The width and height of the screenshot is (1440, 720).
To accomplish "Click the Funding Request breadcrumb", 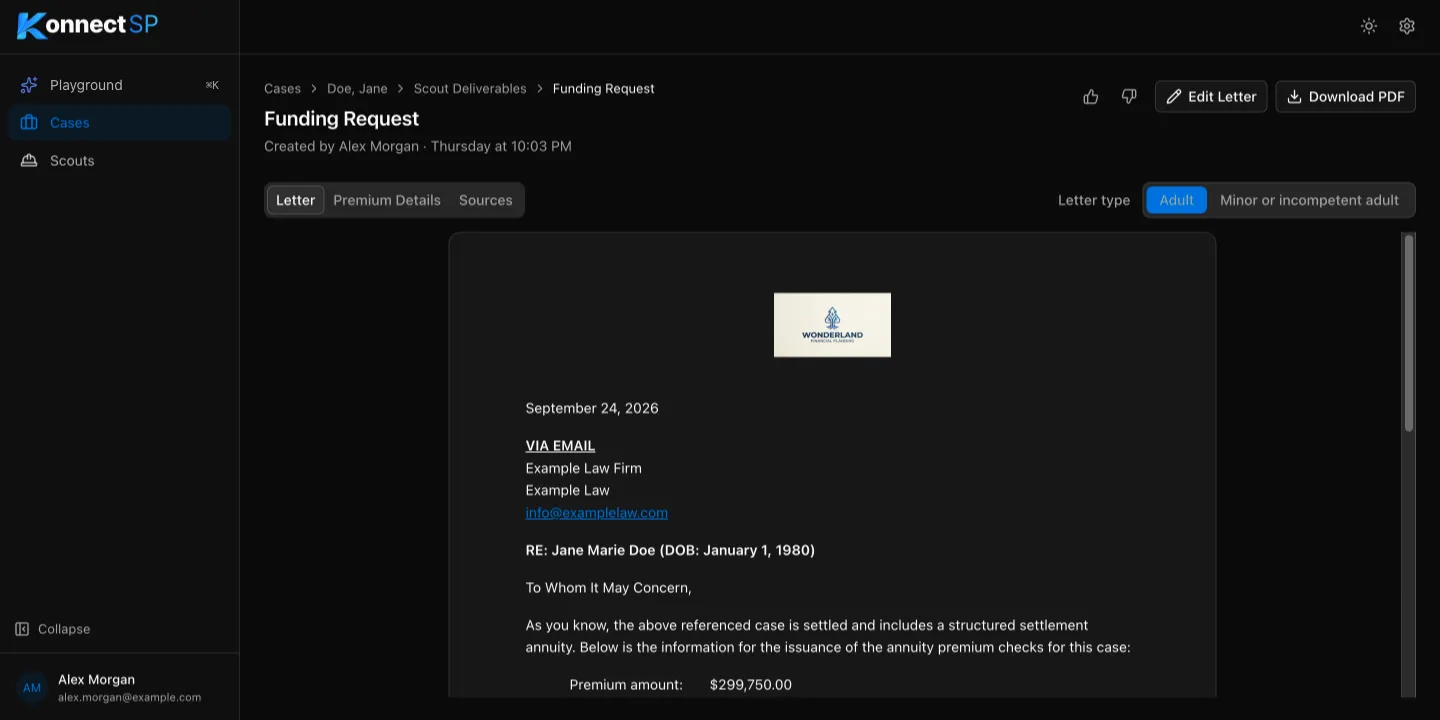I will point(604,89).
